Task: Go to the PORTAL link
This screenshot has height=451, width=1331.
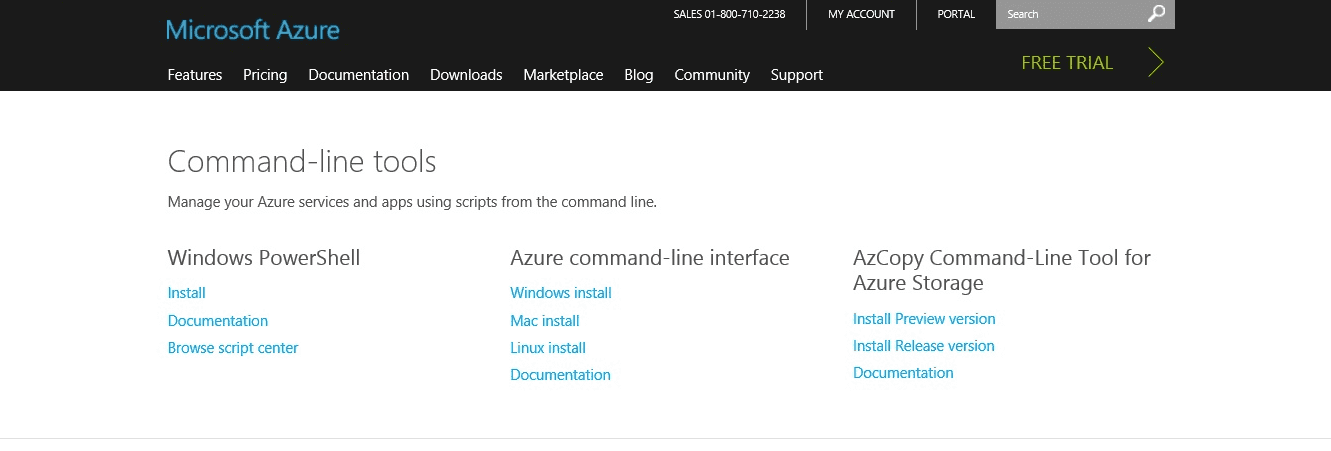Action: coord(956,14)
